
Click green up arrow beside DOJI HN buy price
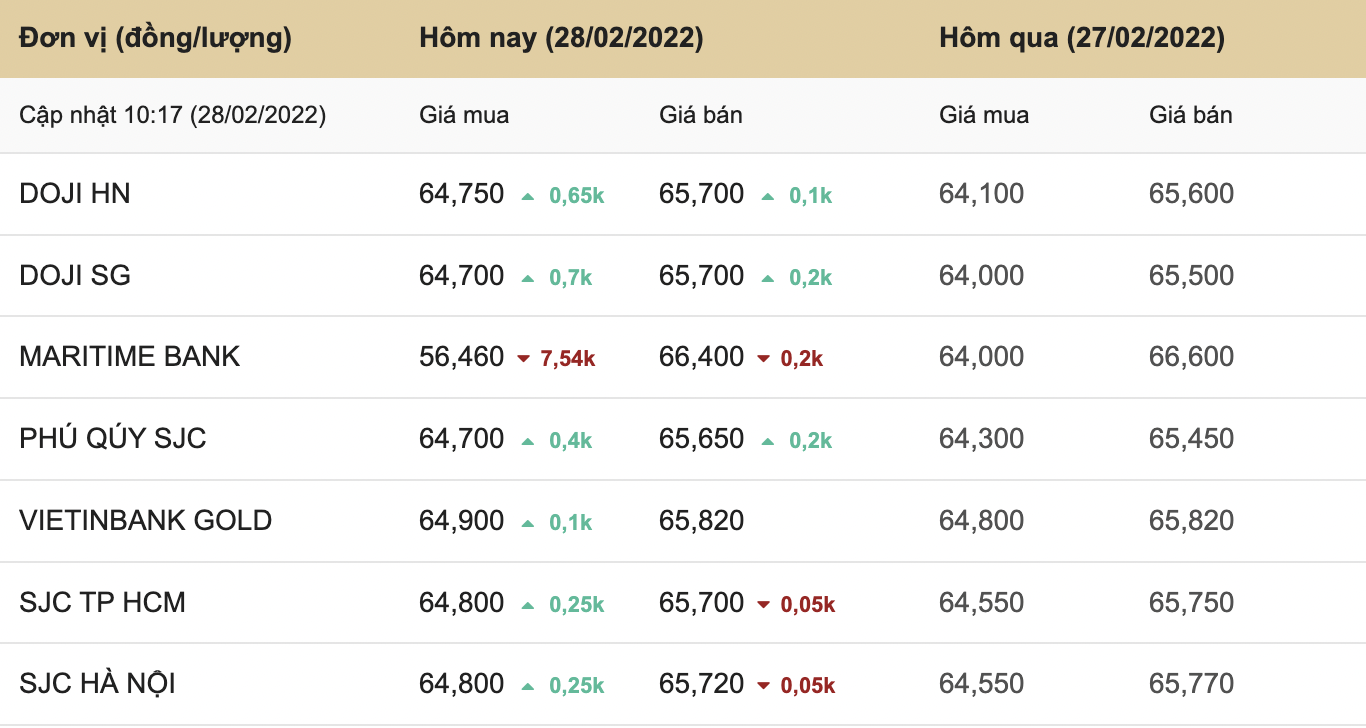[x=528, y=196]
